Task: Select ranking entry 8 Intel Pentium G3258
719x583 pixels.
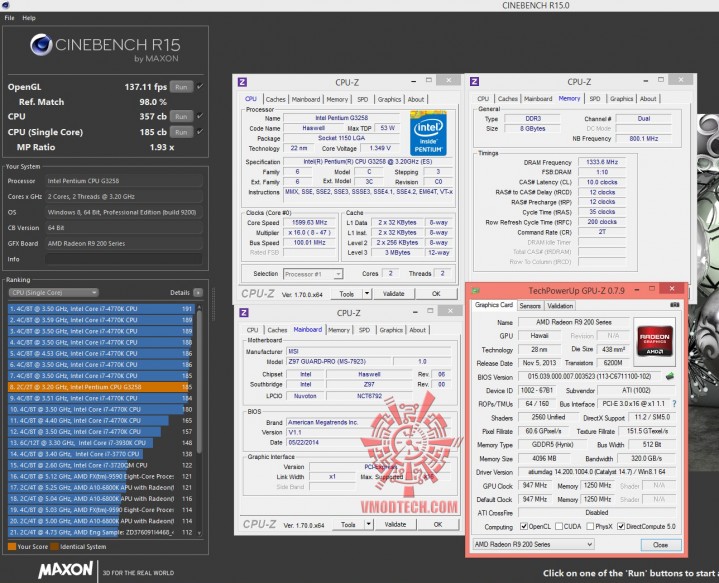Action: 100,387
